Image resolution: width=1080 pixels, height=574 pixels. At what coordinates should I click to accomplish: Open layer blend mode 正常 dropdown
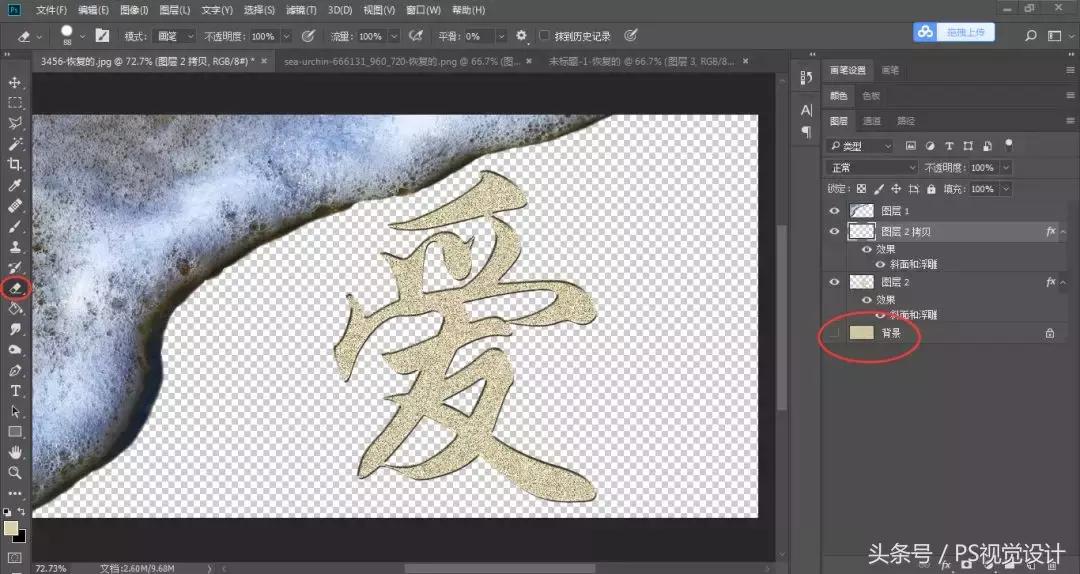pos(872,167)
